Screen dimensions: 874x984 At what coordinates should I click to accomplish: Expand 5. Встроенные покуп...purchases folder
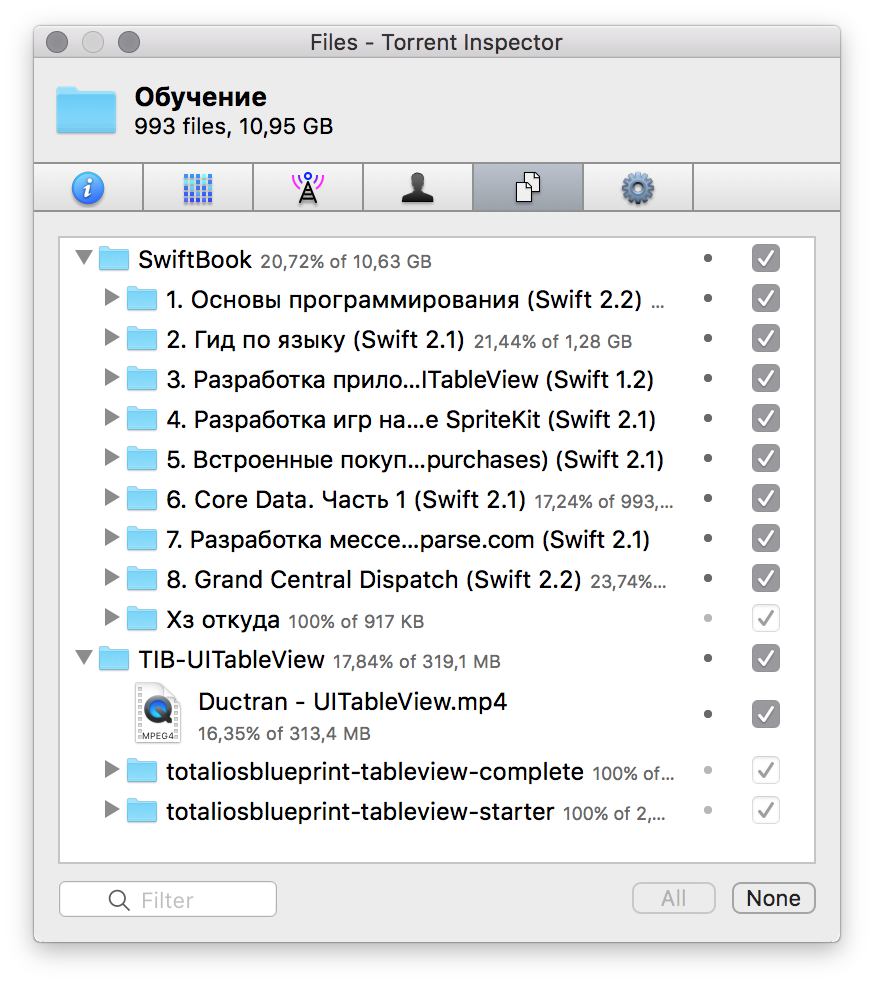112,457
